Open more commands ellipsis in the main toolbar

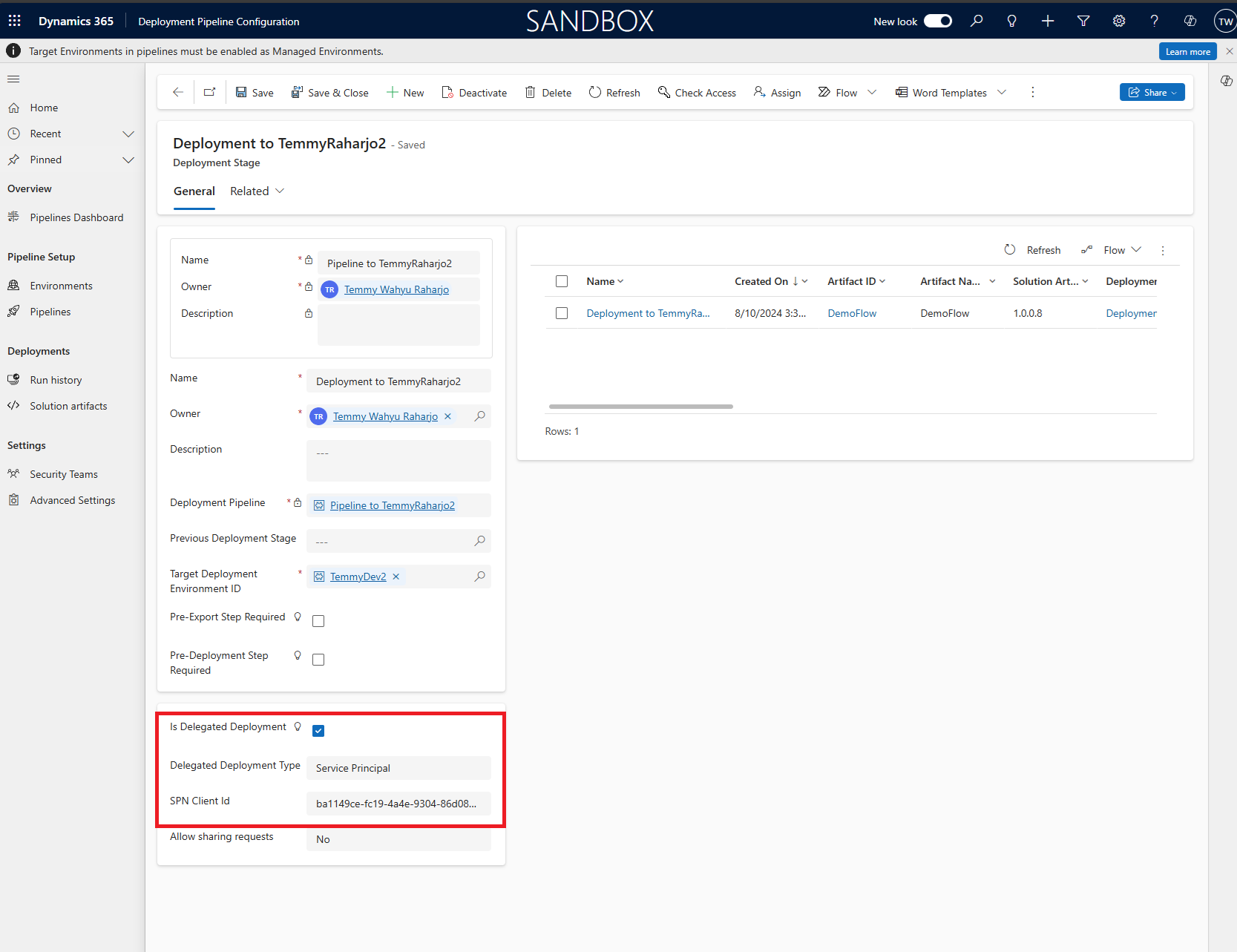click(x=1033, y=92)
